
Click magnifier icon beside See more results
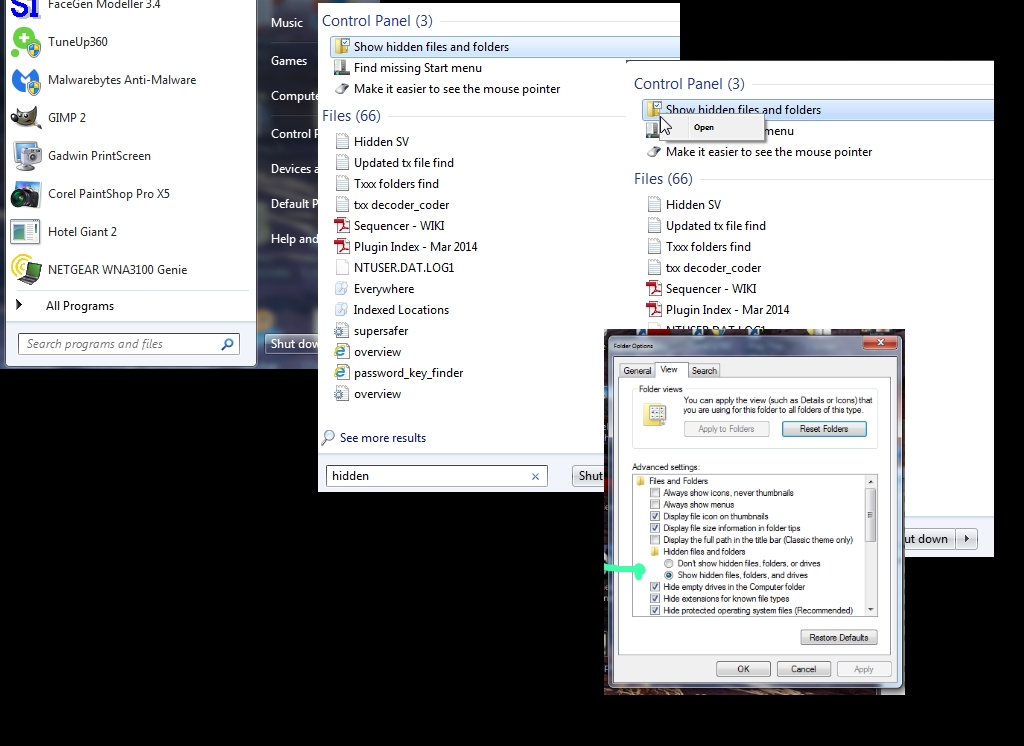pyautogui.click(x=328, y=438)
